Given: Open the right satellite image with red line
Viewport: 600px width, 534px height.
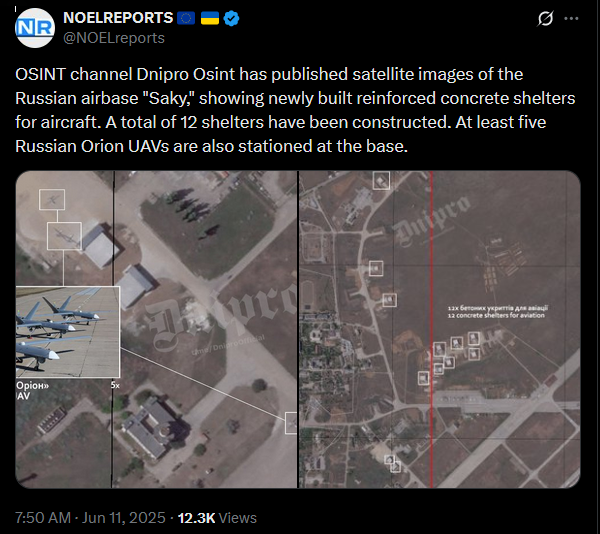Looking at the screenshot, I should pos(440,329).
